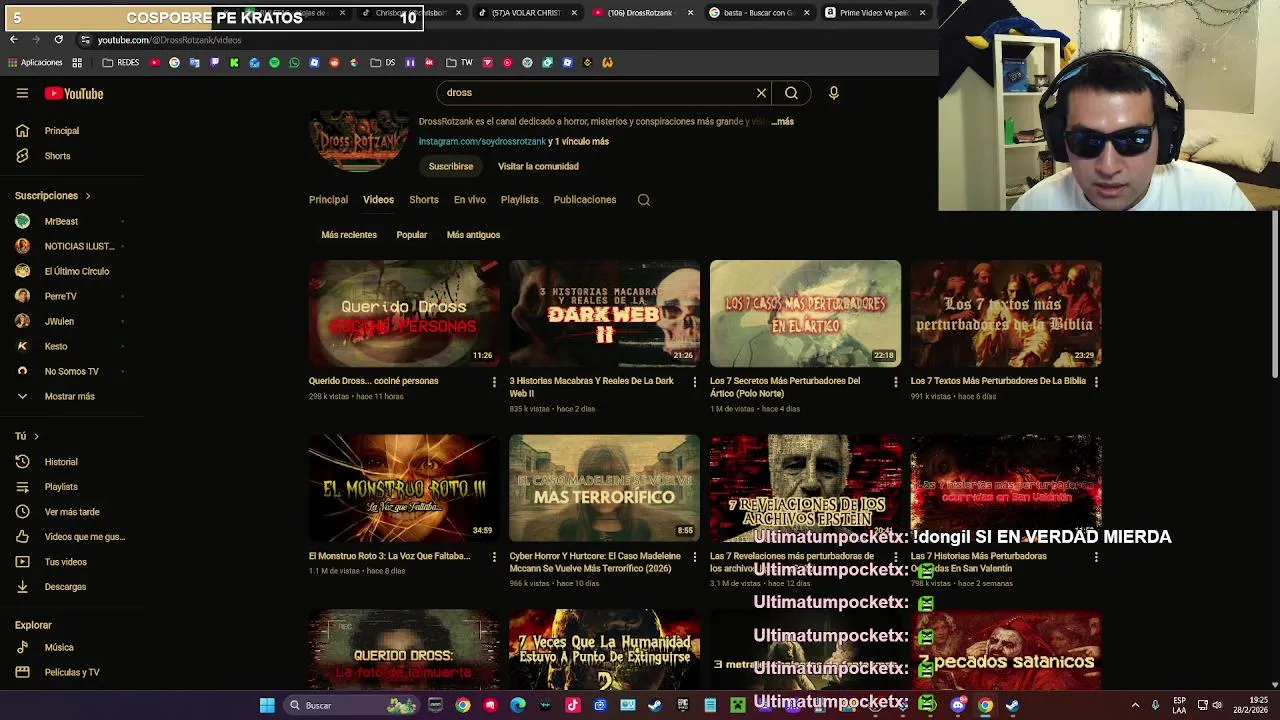Open El Caso Madeleine video thumbnail

point(605,488)
